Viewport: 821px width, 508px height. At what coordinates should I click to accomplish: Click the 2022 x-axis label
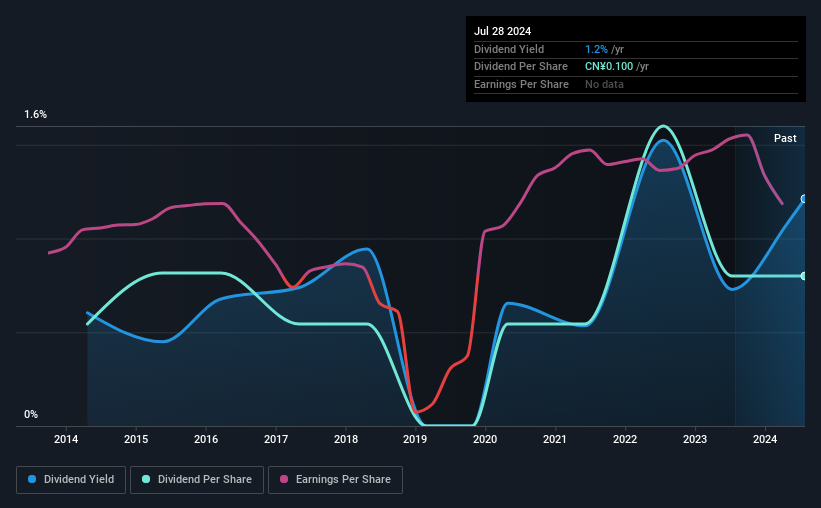[625, 439]
